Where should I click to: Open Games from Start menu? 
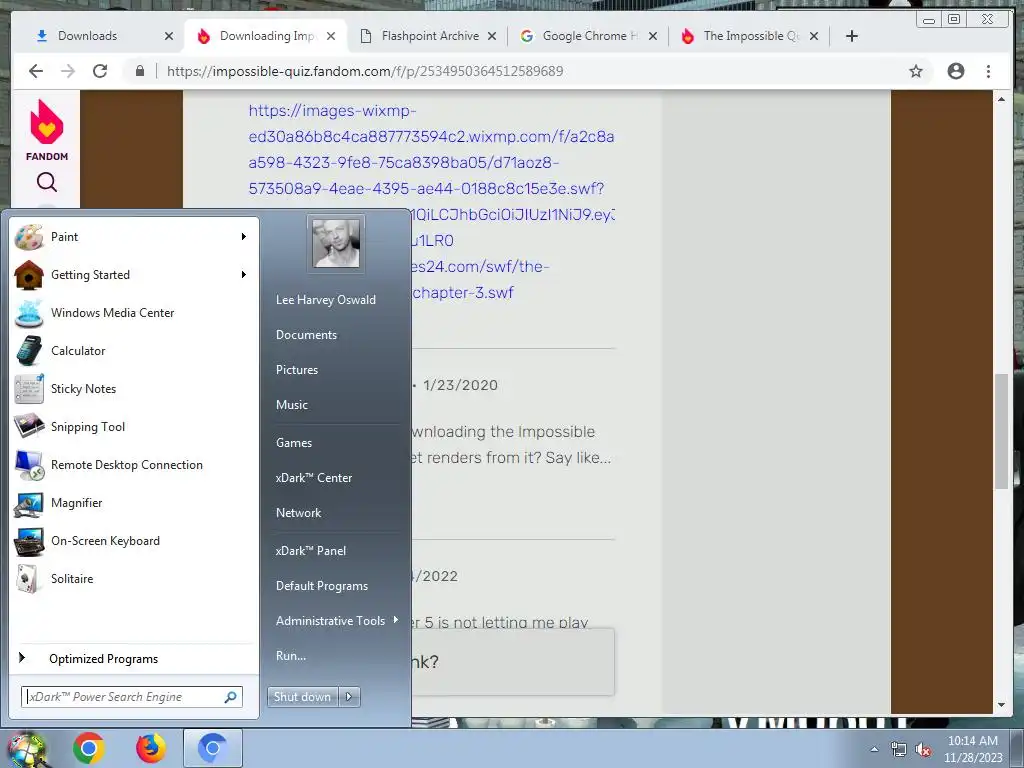click(x=294, y=443)
